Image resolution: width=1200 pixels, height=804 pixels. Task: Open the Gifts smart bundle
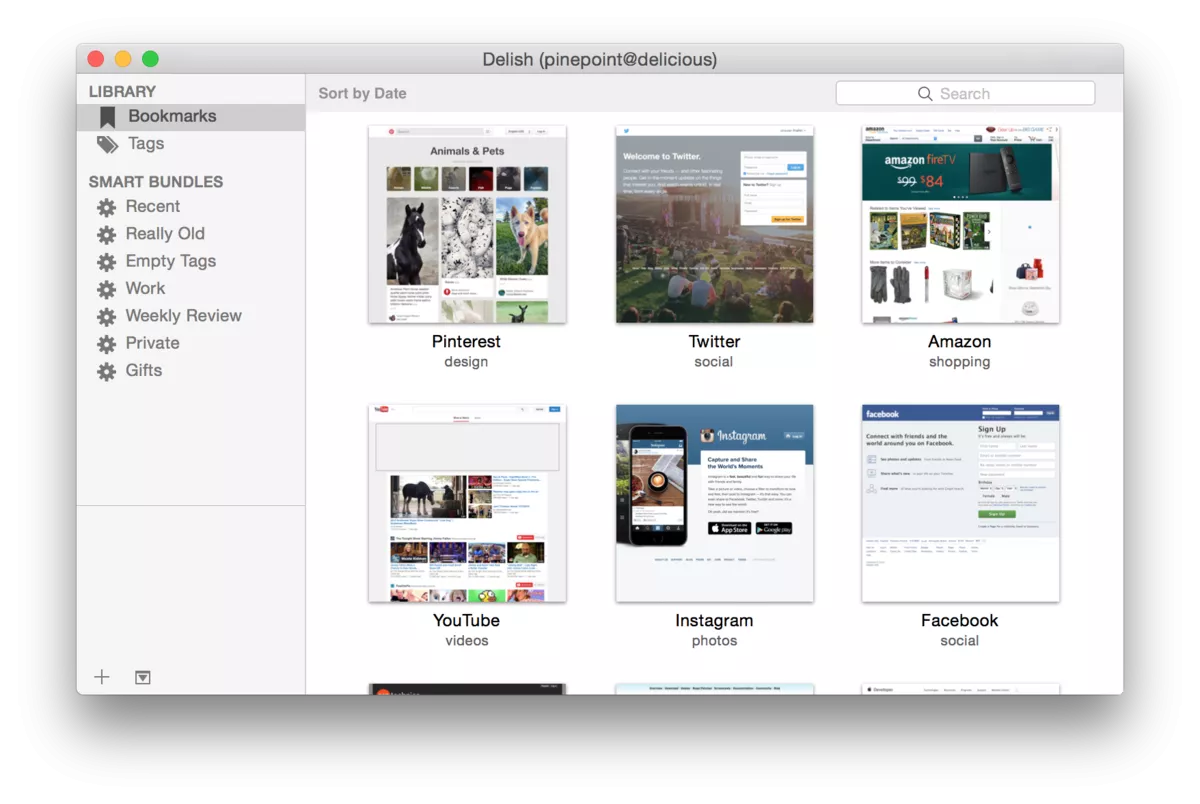click(x=191, y=370)
